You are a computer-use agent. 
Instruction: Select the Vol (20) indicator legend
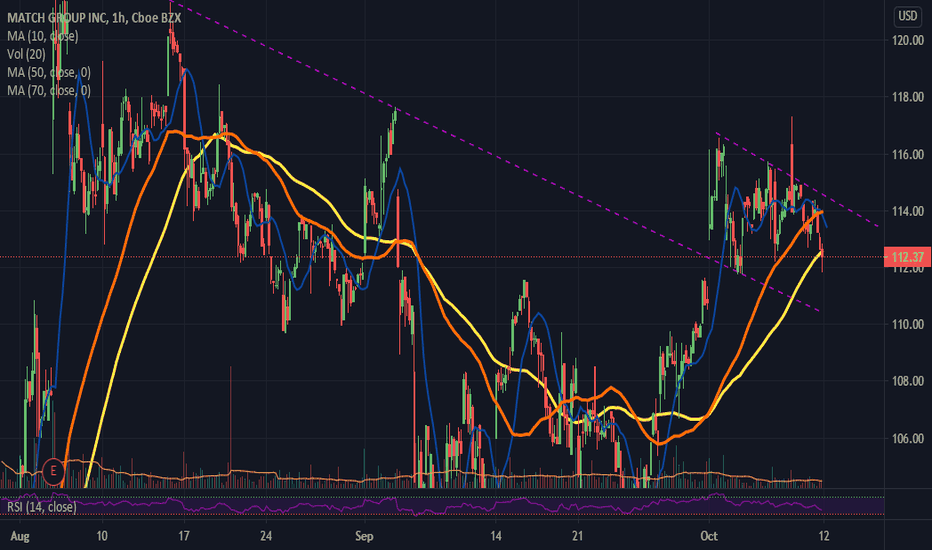point(26,54)
